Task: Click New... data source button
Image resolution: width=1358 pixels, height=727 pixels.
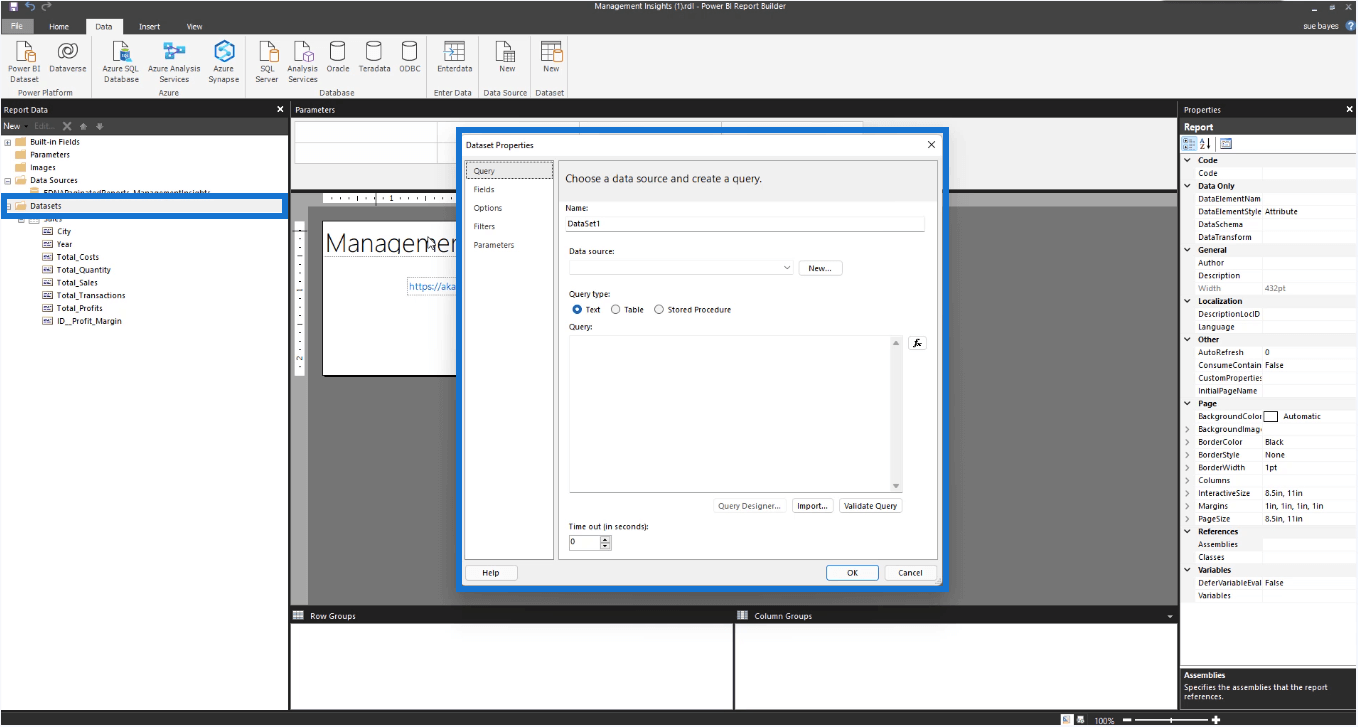Action: click(x=820, y=268)
